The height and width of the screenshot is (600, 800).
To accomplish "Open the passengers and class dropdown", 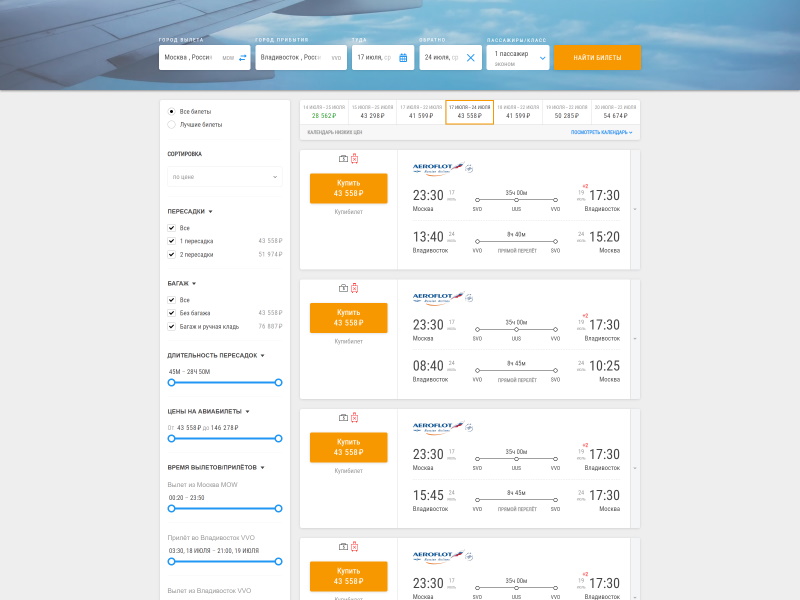I will point(518,58).
